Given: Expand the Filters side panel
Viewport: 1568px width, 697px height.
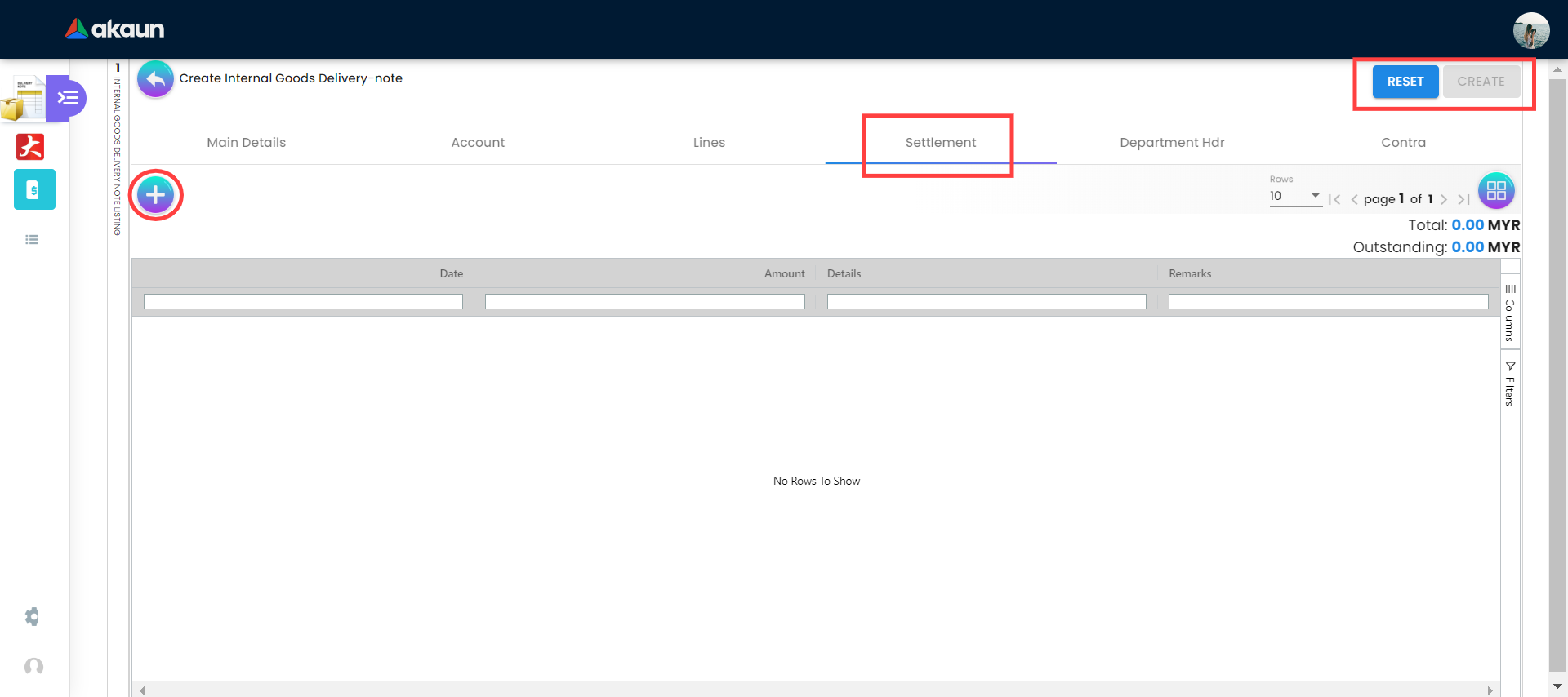Looking at the screenshot, I should click(x=1510, y=383).
